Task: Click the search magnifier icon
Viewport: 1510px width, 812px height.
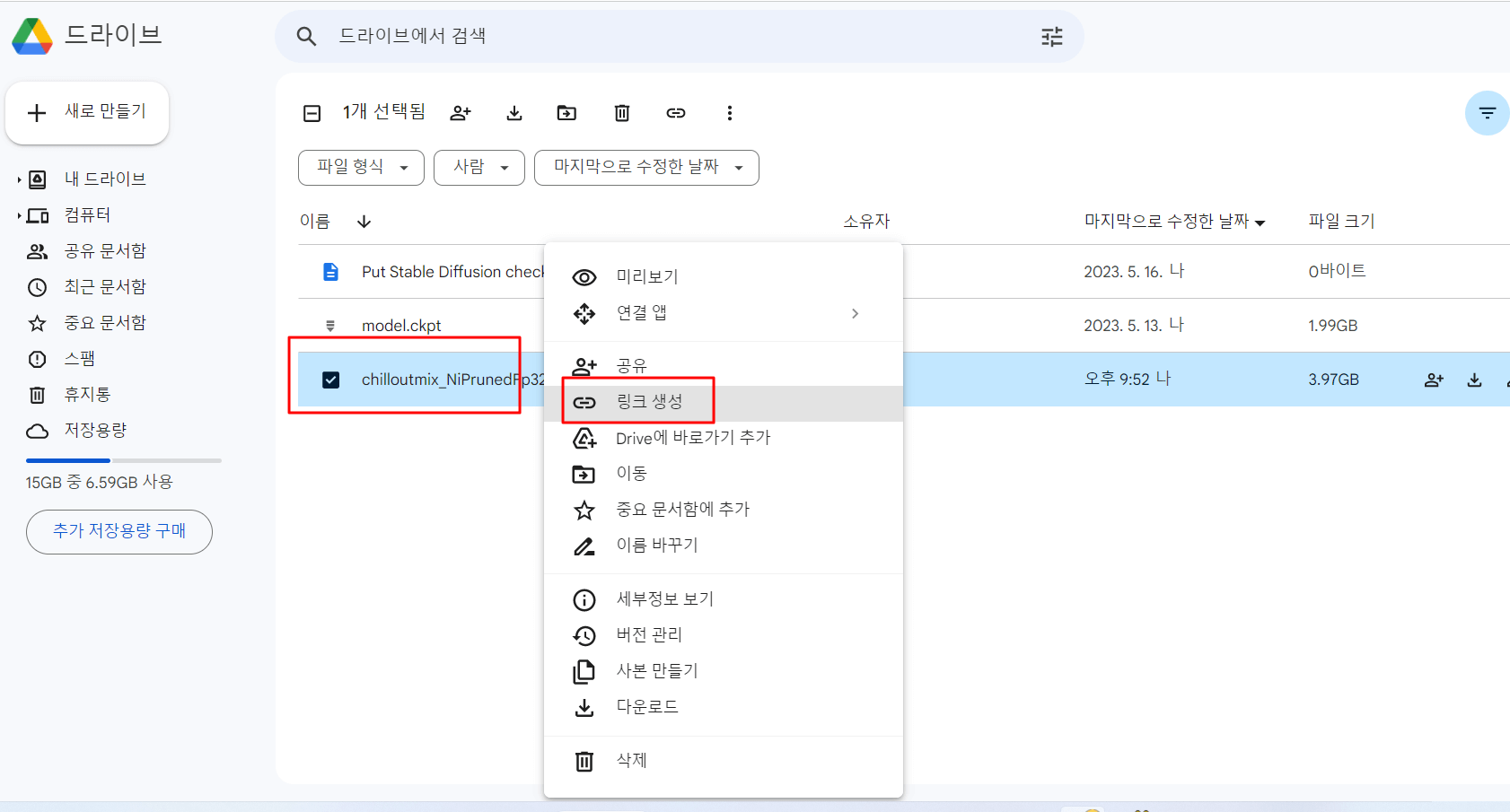Action: [x=306, y=37]
